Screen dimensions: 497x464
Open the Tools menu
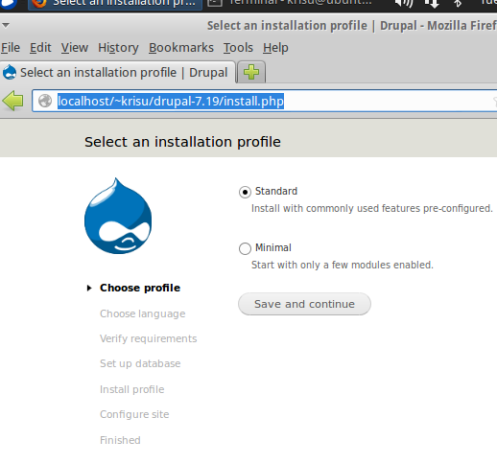coord(238,48)
